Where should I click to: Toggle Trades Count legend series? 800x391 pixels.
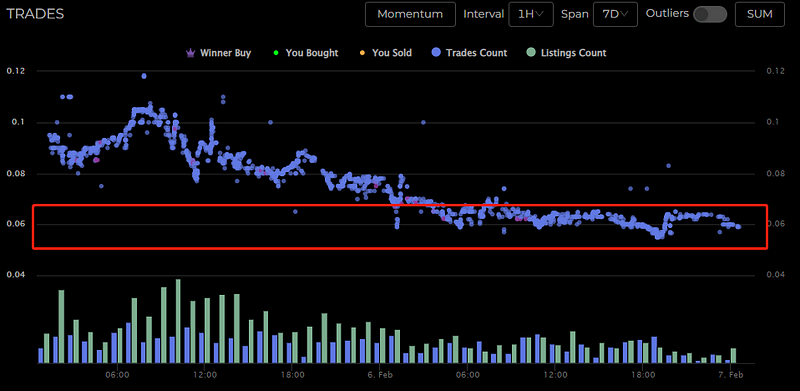click(469, 53)
